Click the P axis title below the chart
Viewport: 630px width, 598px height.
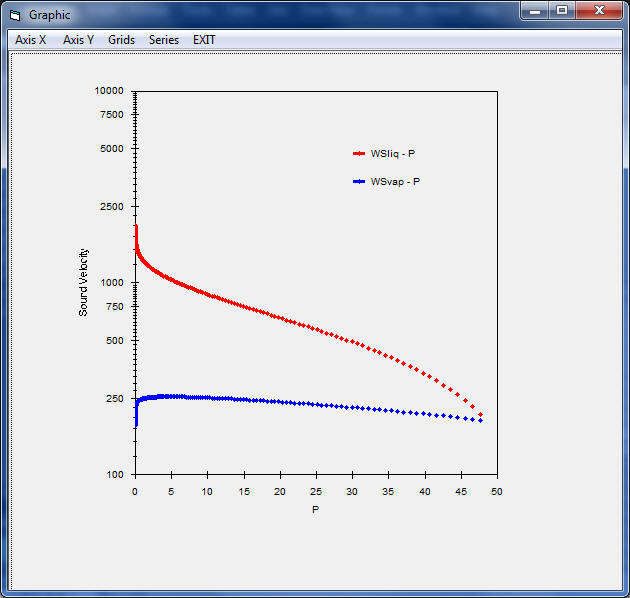(x=315, y=509)
